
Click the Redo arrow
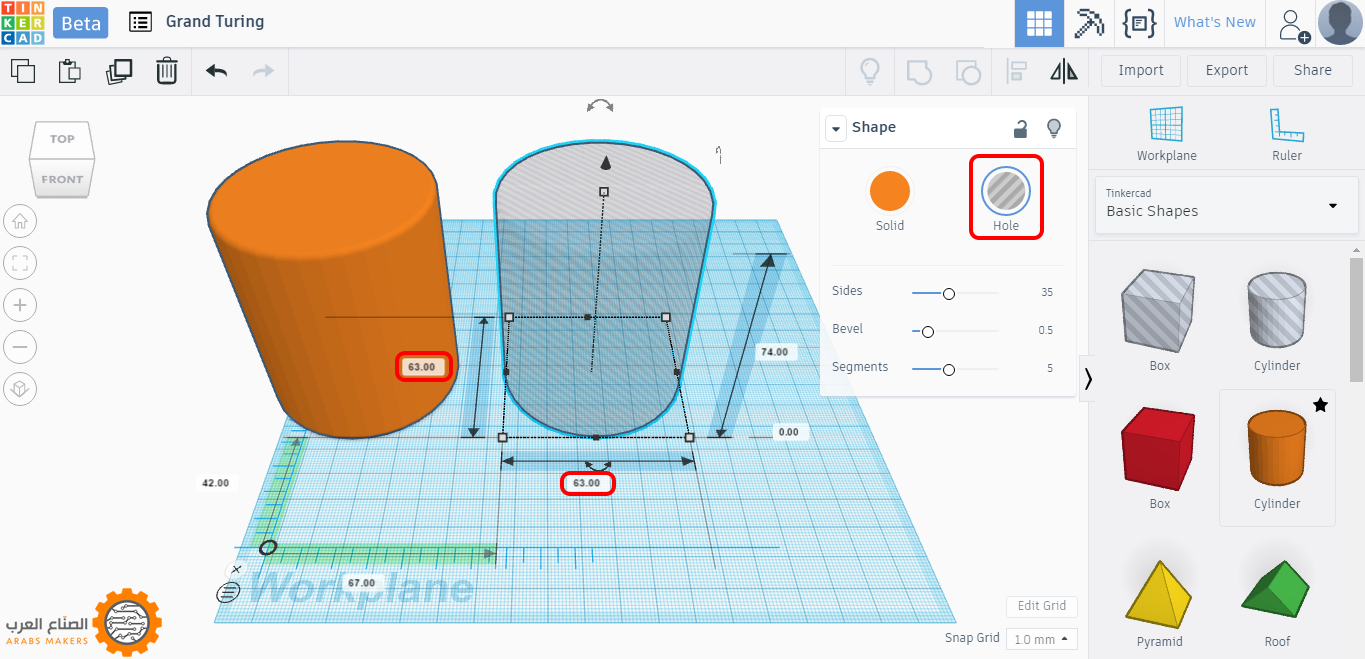(x=263, y=71)
